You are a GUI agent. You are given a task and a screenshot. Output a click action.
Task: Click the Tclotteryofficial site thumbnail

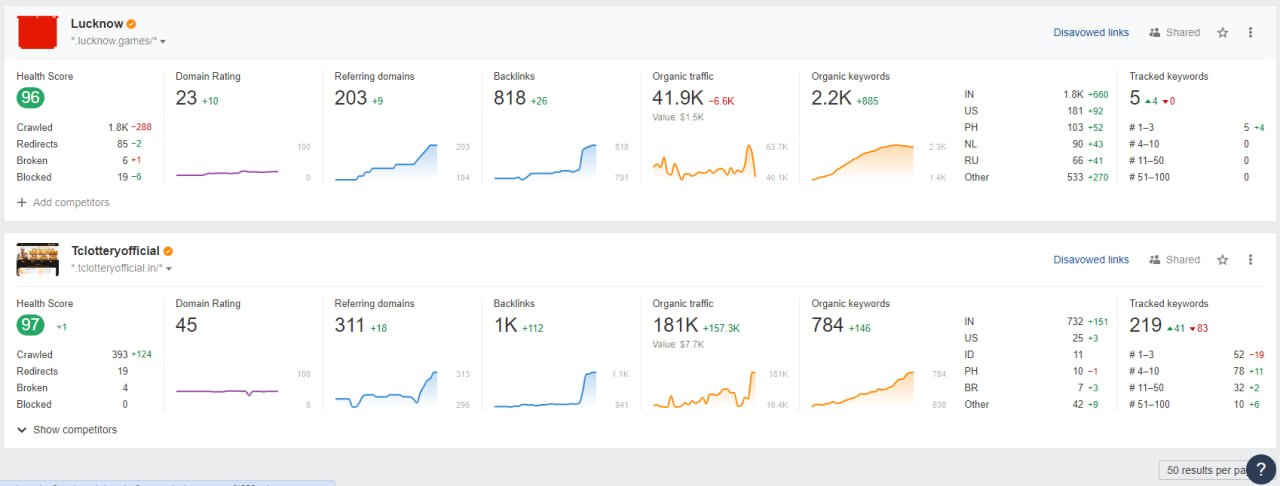pyautogui.click(x=38, y=259)
